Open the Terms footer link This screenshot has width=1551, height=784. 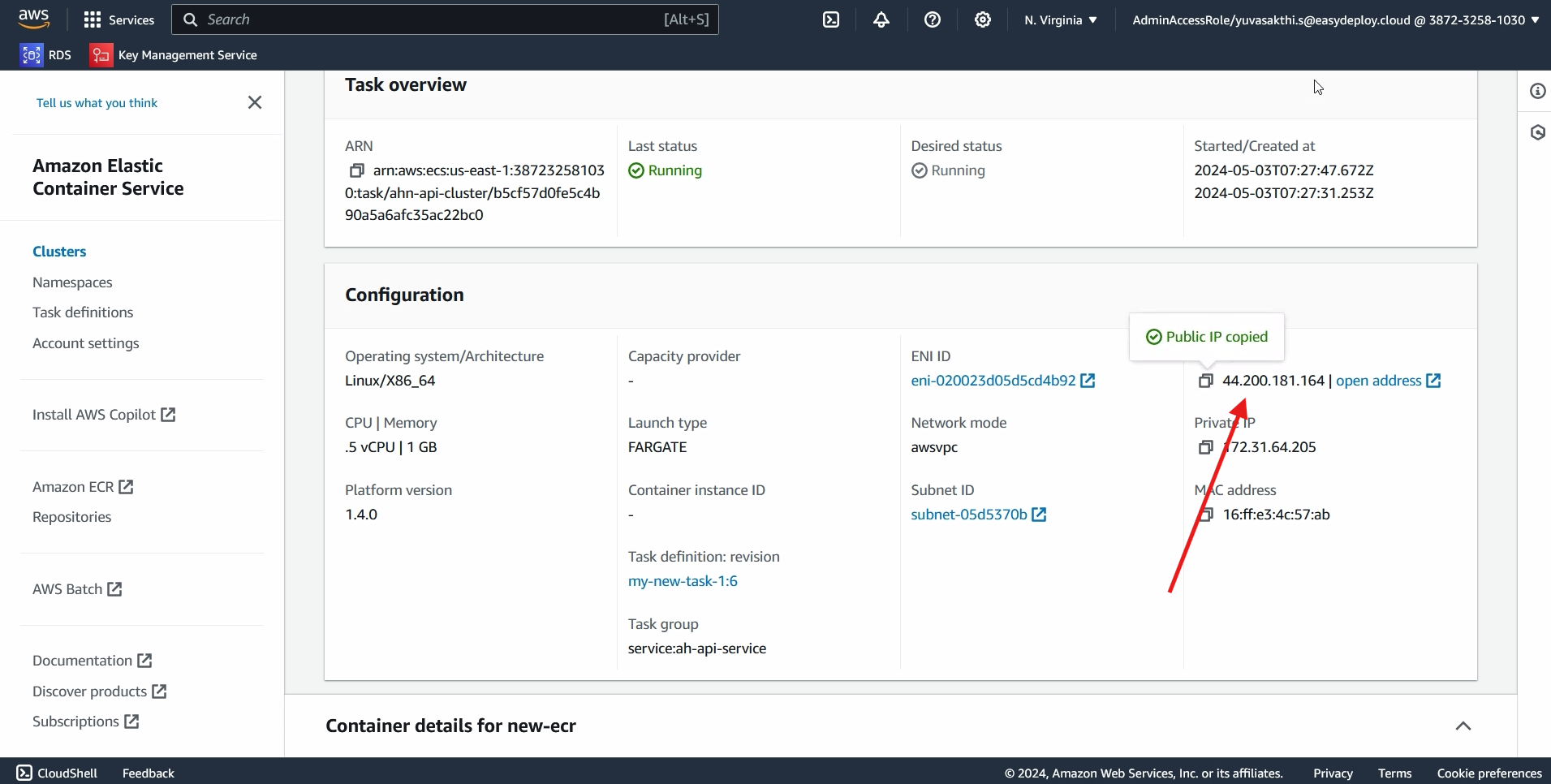pos(1394,773)
